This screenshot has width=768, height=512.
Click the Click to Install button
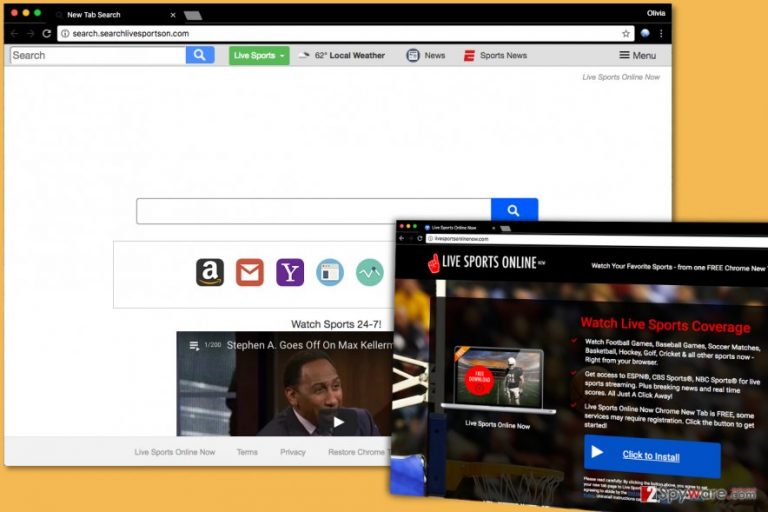tap(652, 455)
